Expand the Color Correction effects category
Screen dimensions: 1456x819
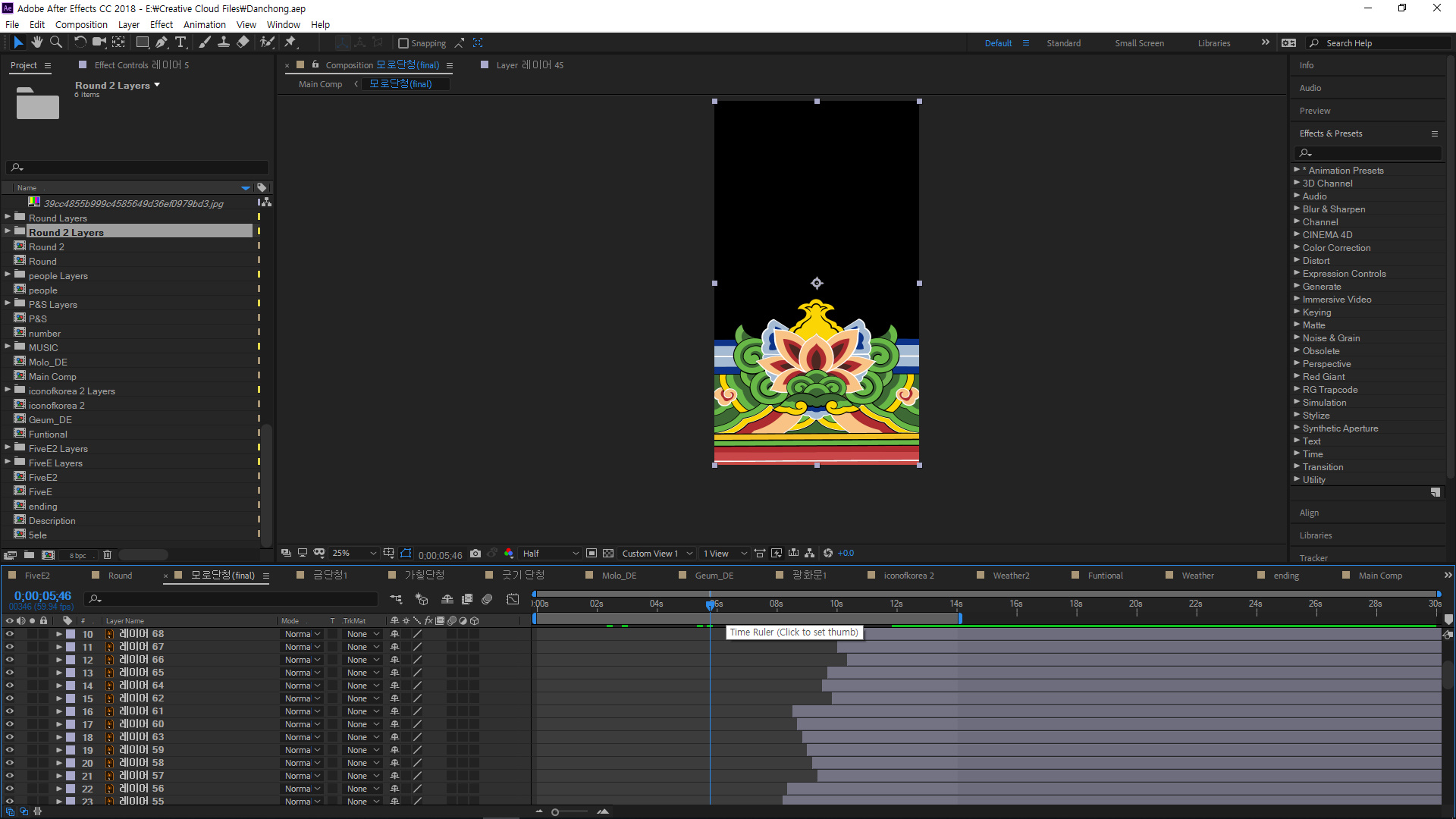[1297, 248]
